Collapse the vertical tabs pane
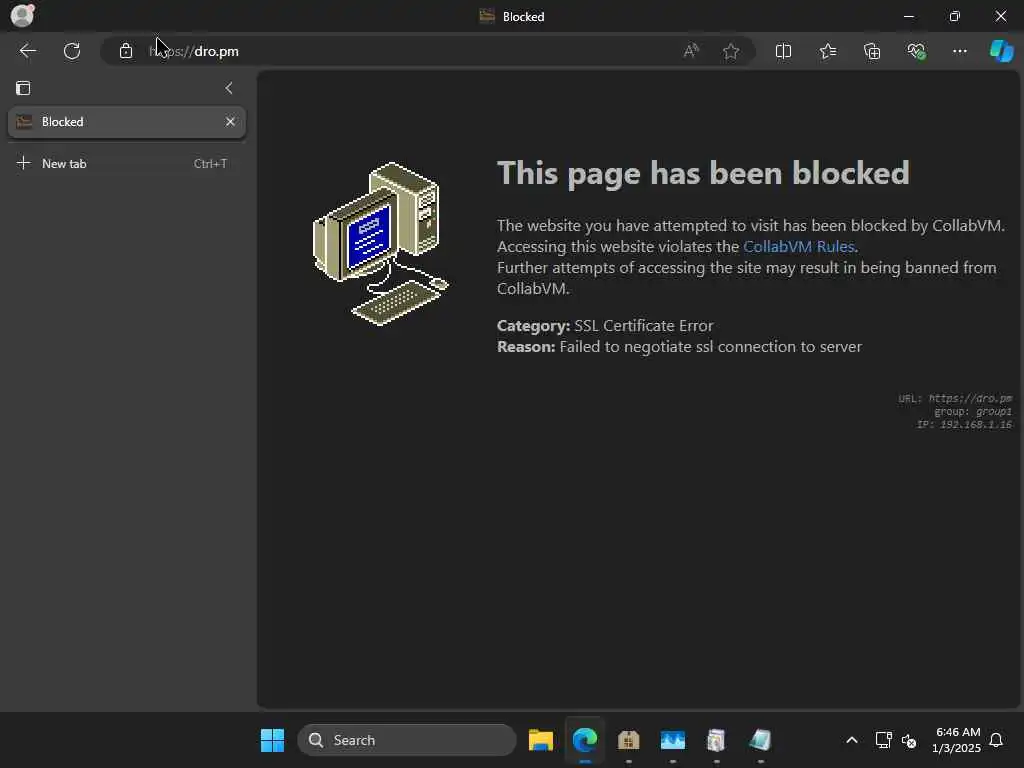Screen dimensions: 1024x768 (229, 88)
